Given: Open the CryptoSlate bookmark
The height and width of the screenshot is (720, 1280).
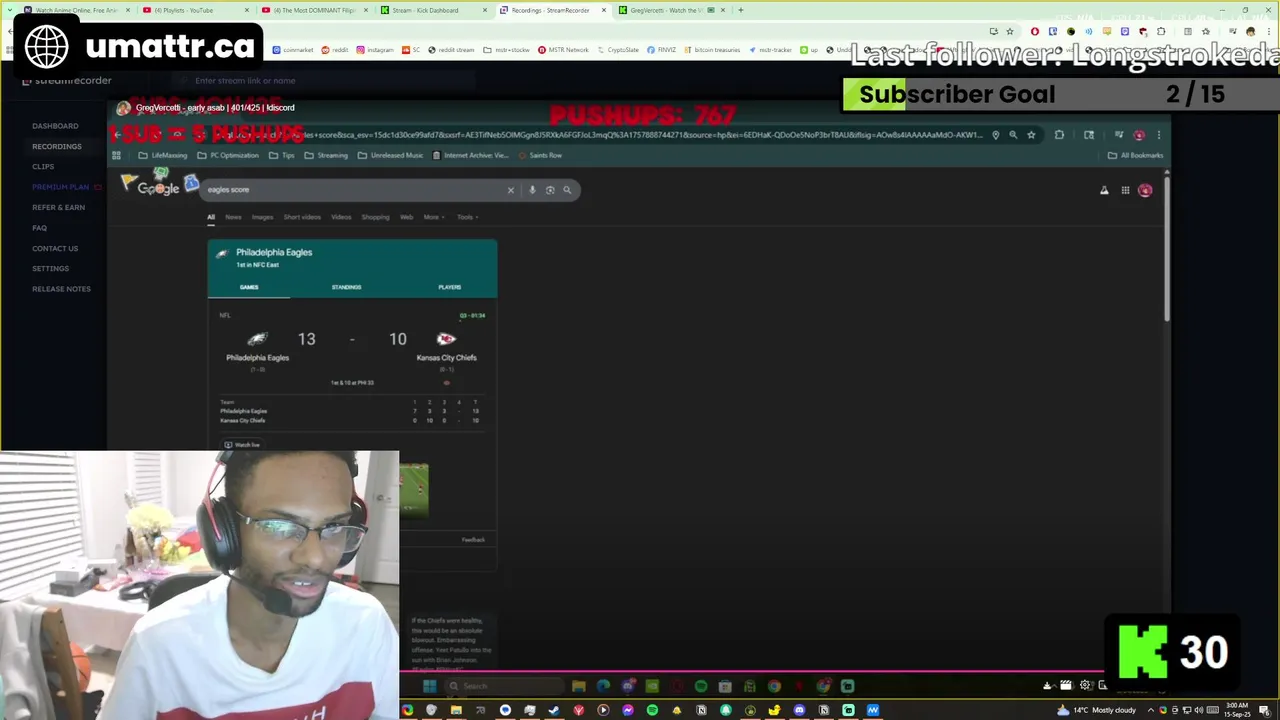Looking at the screenshot, I should (x=618, y=50).
